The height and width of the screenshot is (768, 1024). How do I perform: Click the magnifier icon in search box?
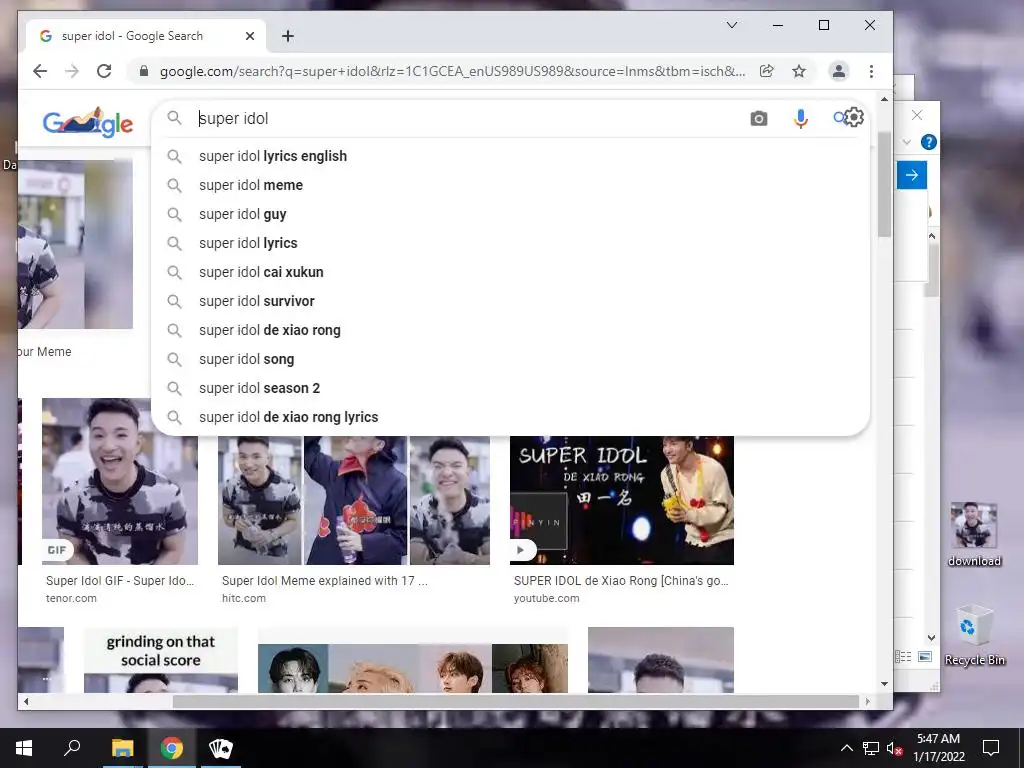click(x=174, y=118)
